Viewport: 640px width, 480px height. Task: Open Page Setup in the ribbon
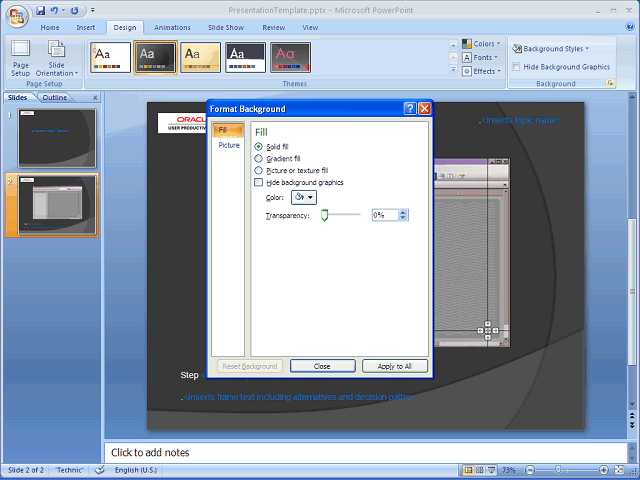pos(20,58)
